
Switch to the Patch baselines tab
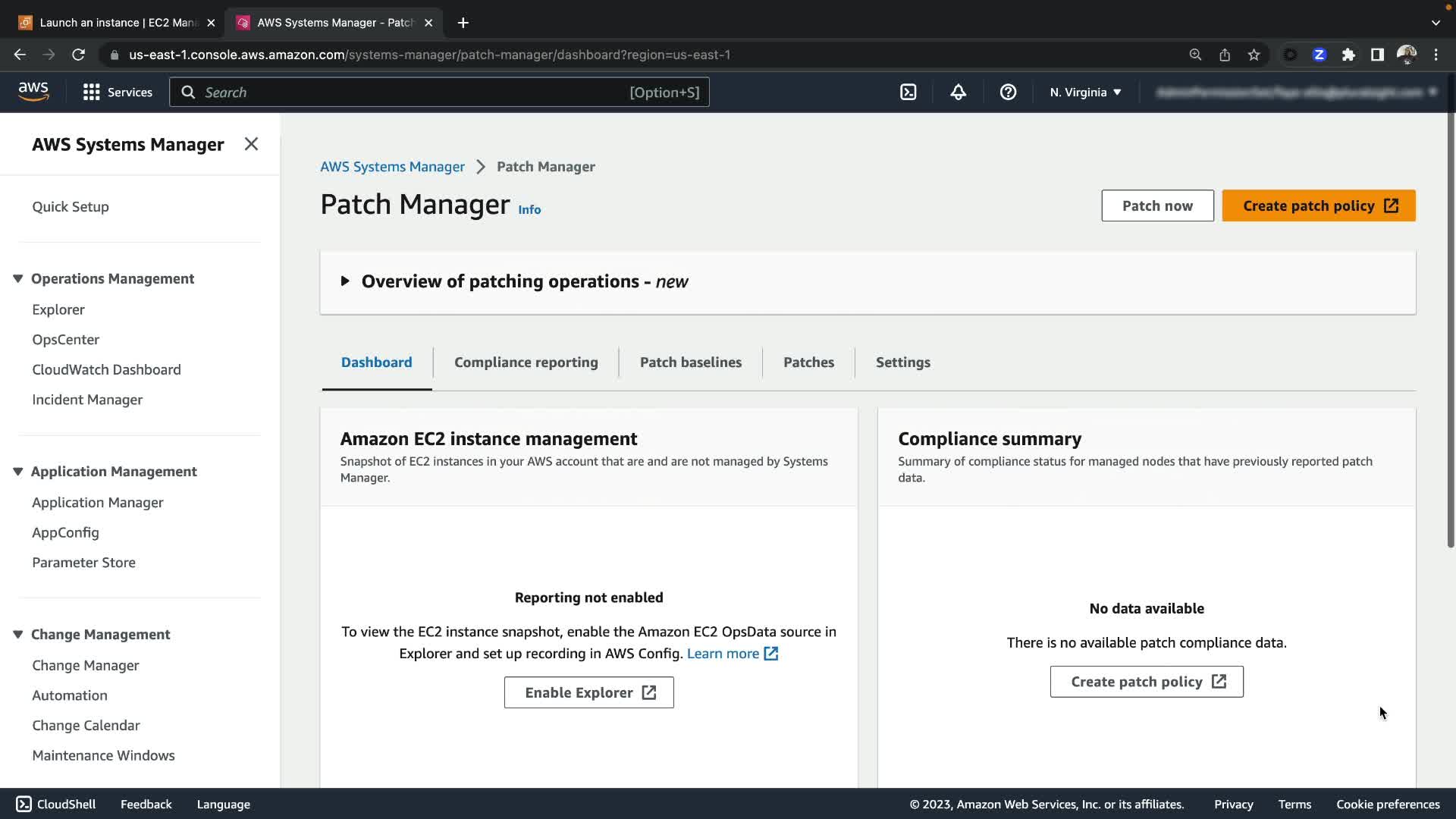(690, 362)
